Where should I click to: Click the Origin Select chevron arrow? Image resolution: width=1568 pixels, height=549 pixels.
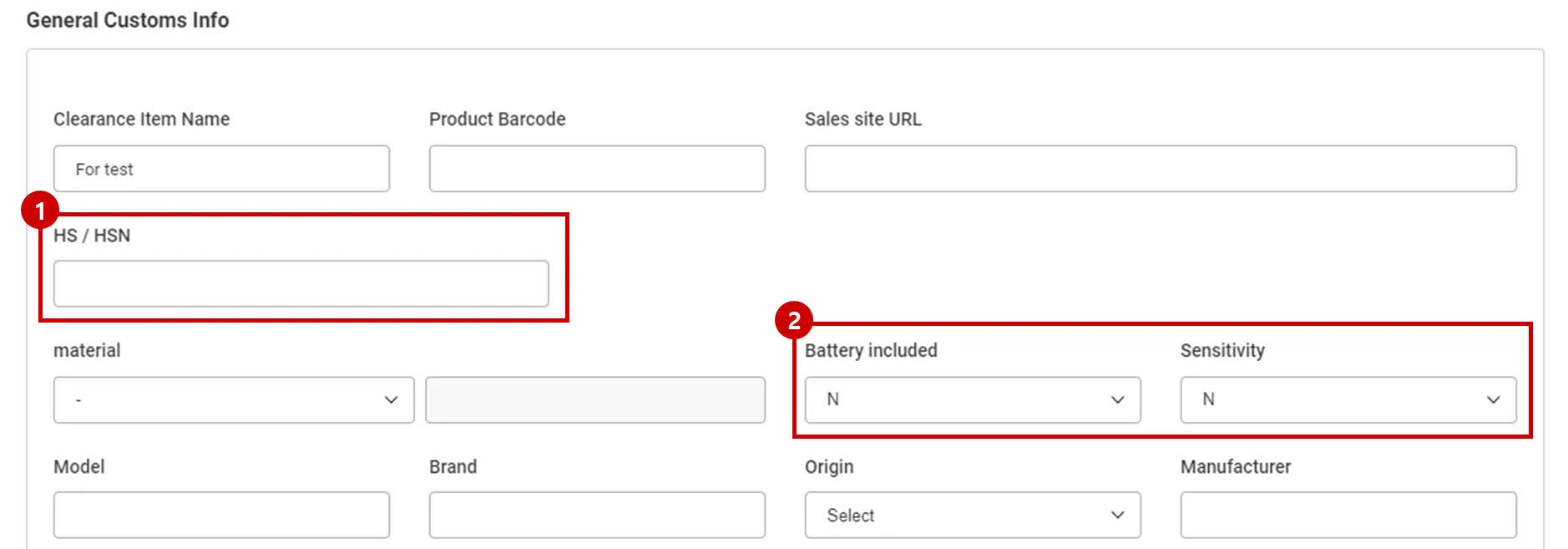pos(1117,516)
